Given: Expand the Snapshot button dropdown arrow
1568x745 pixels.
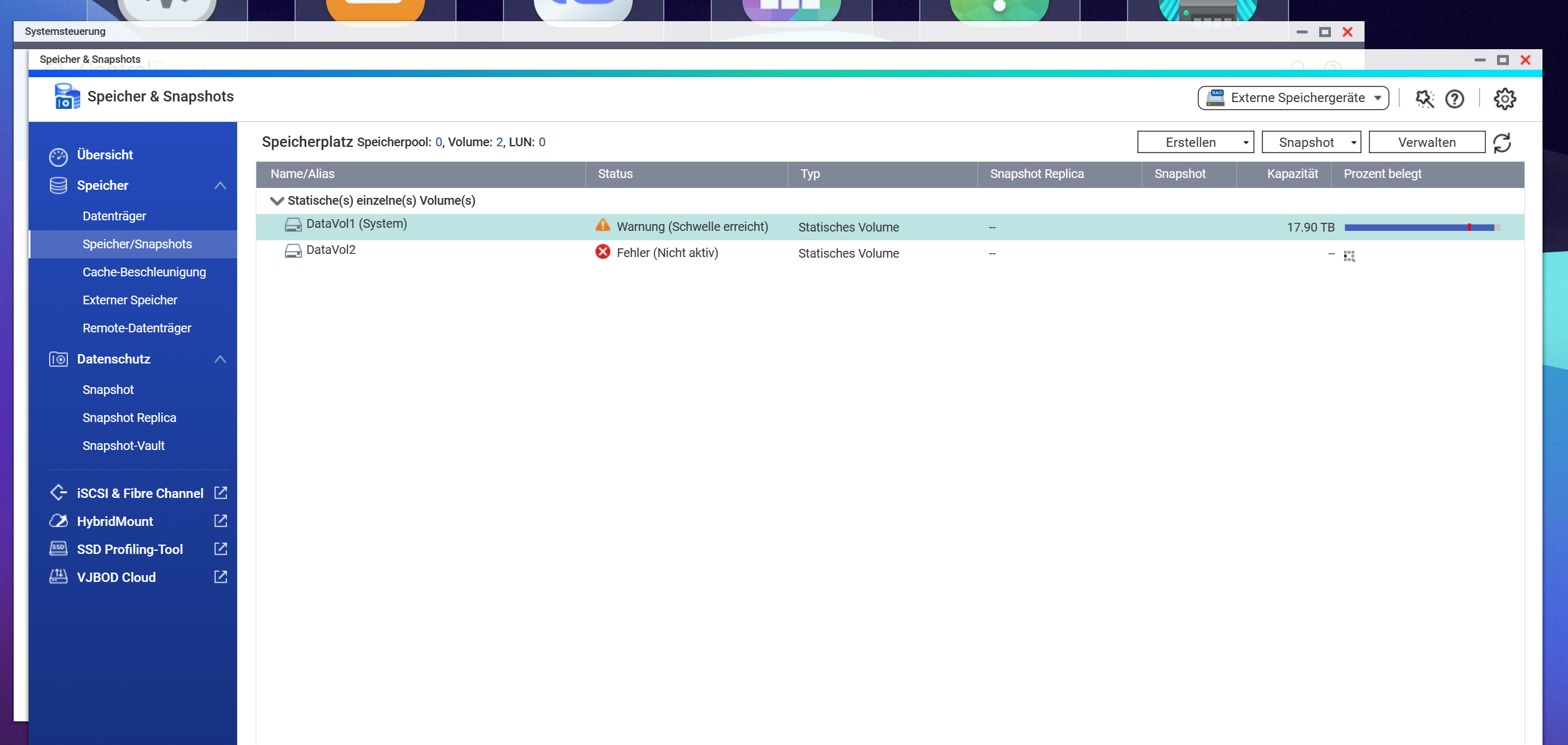Looking at the screenshot, I should [x=1353, y=143].
